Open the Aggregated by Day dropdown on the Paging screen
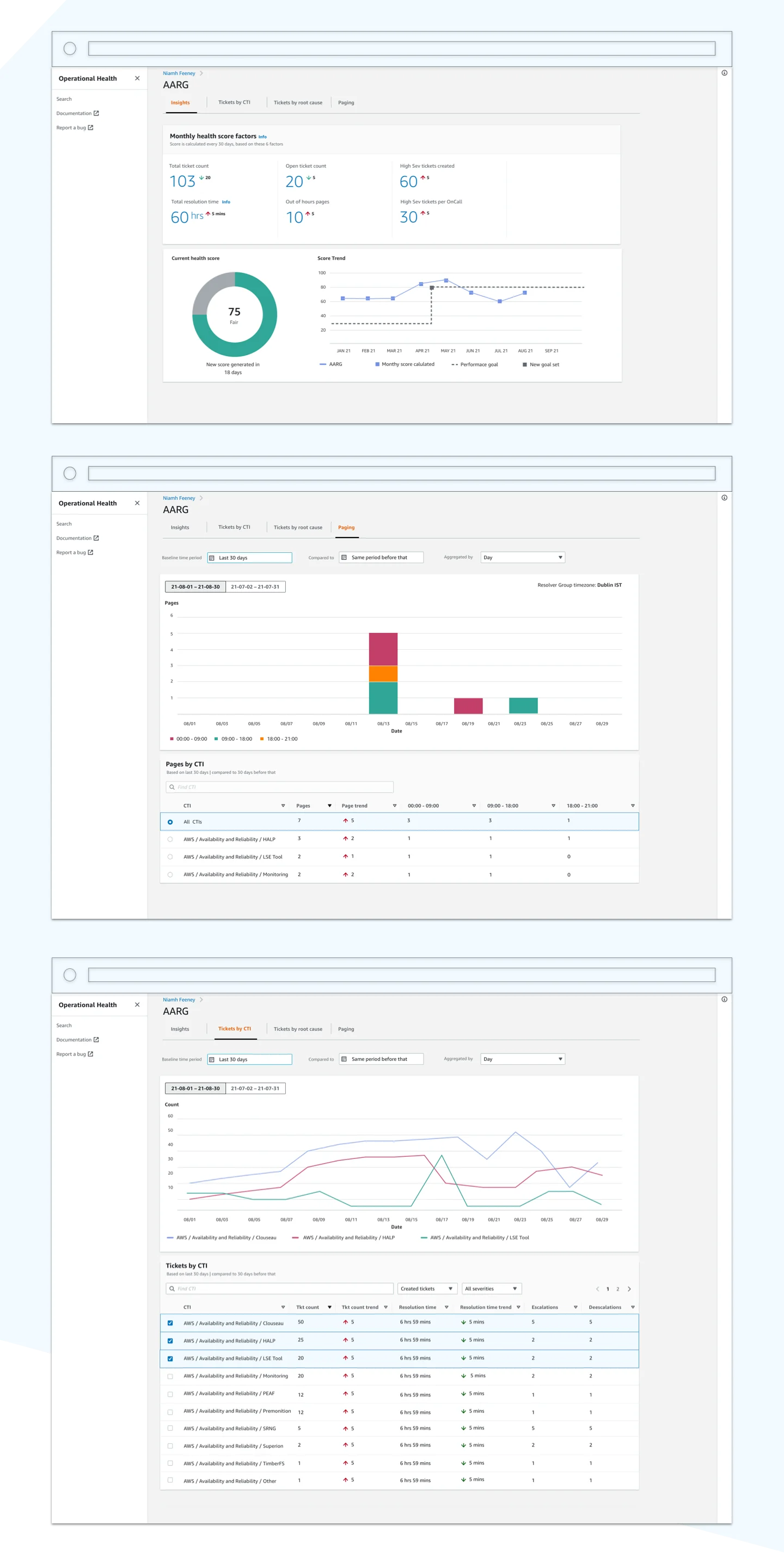The height and width of the screenshot is (1562, 784). coord(523,557)
